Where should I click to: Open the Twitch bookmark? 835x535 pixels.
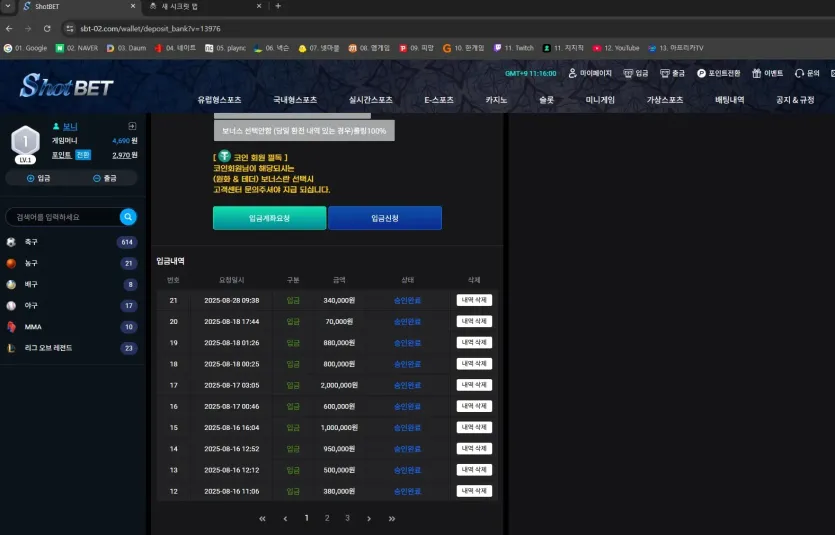513,48
